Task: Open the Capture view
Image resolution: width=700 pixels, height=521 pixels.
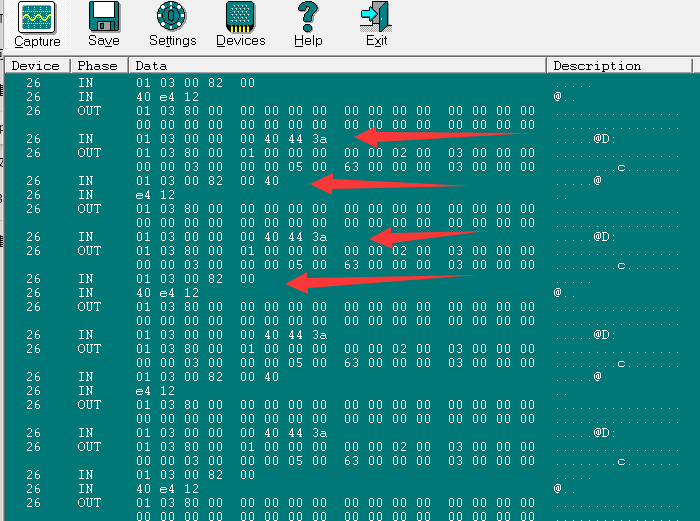Action: point(37,25)
